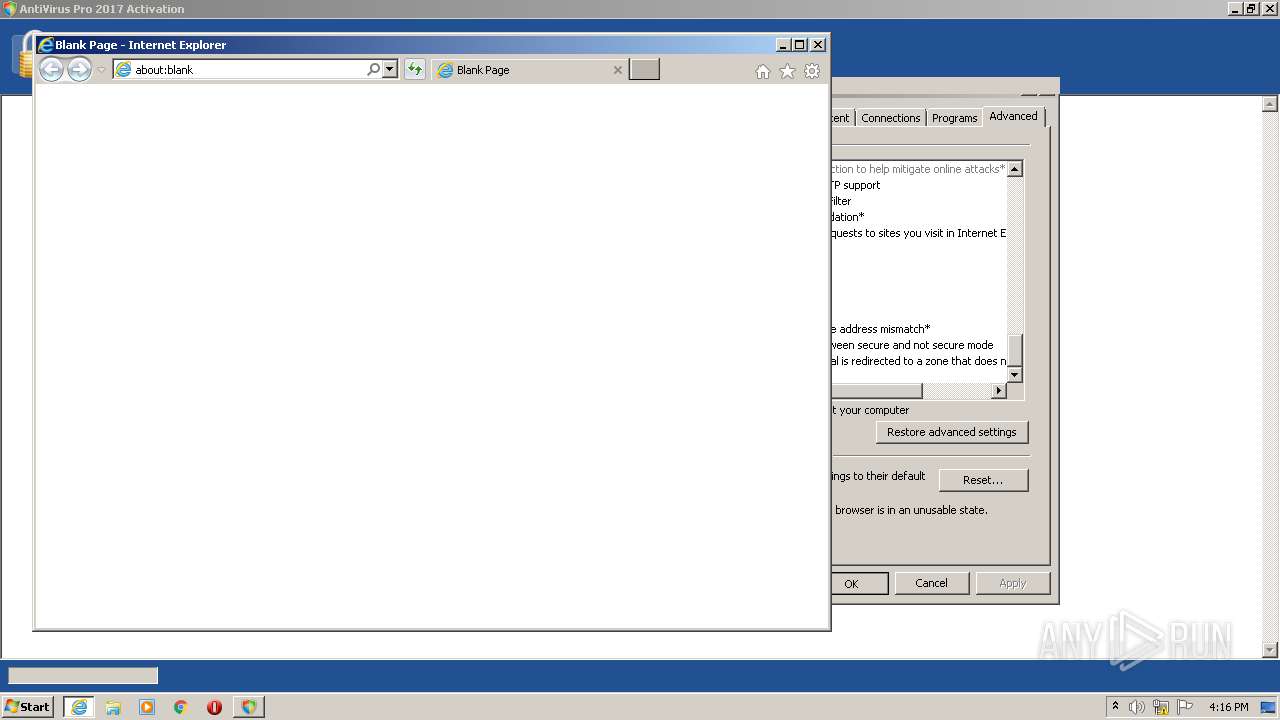Switch to Programs tab in Internet Options
The image size is (1280, 720).
click(954, 118)
